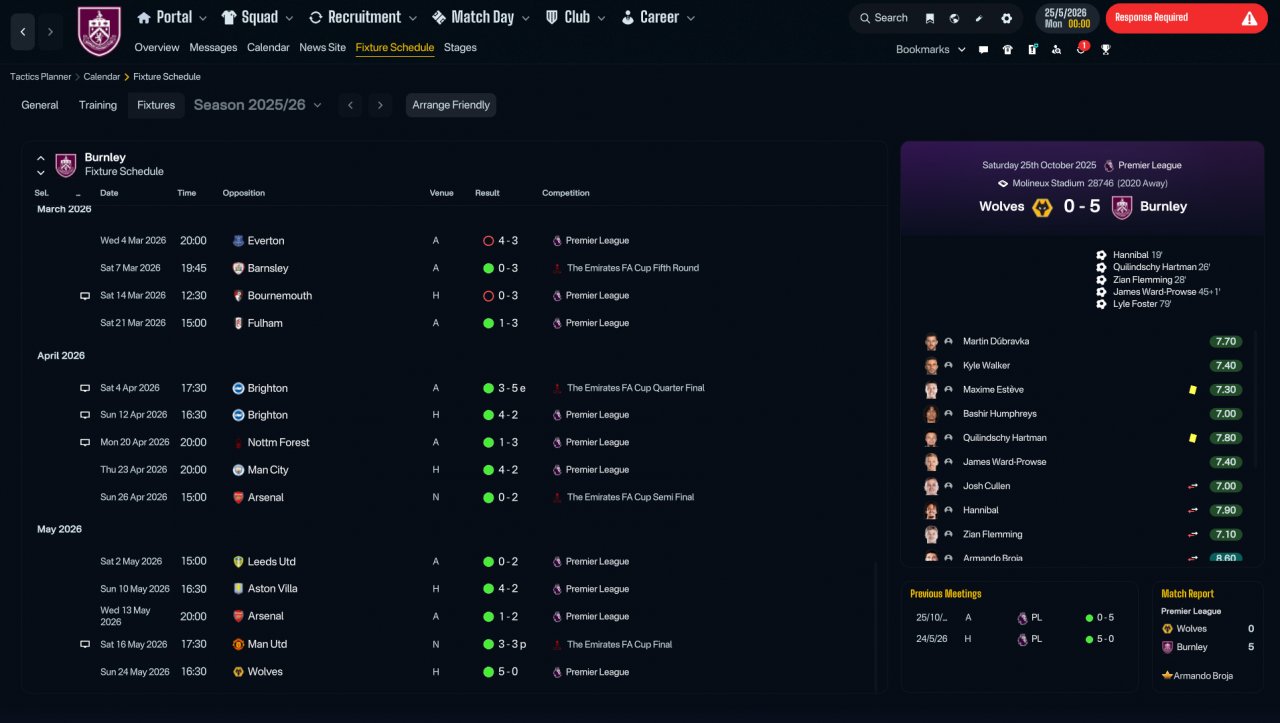This screenshot has height=723, width=1280.
Task: Click the globe icon in the top bar
Action: 955,18
